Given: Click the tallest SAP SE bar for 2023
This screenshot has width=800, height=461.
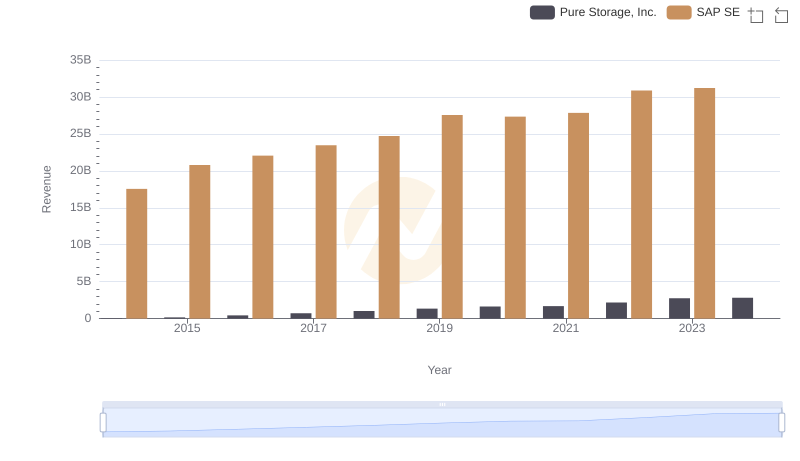Looking at the screenshot, I should [705, 203].
